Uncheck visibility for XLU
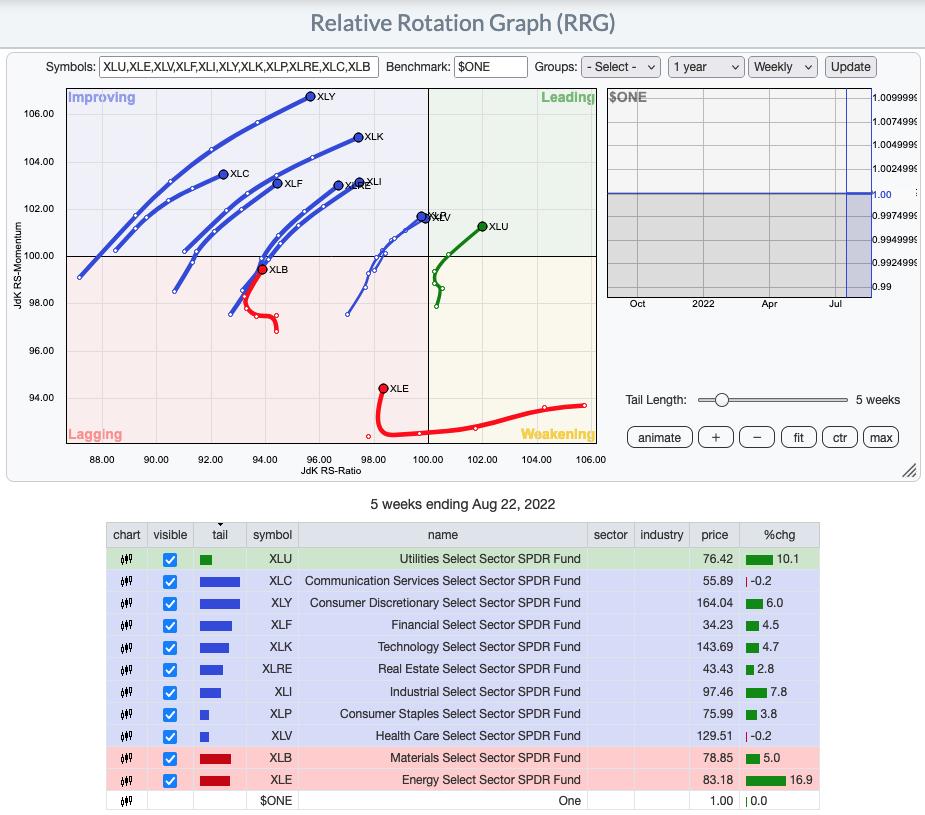Screen dimensions: 925x815 [170, 560]
